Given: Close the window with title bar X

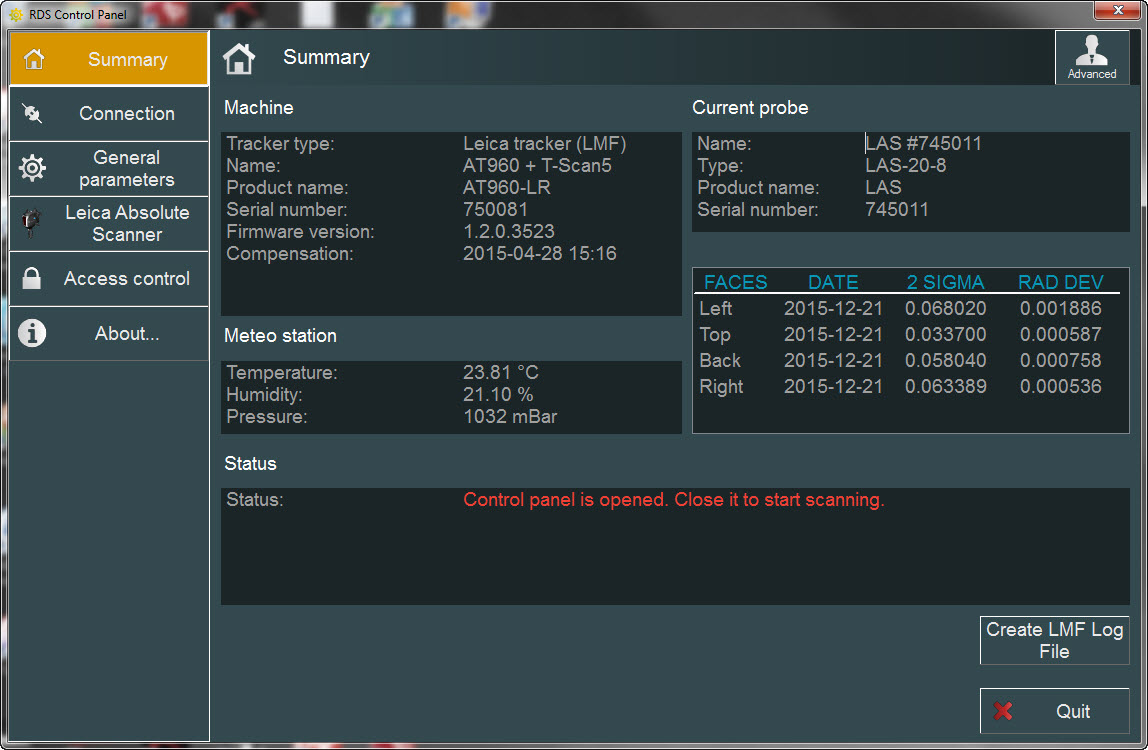Looking at the screenshot, I should pyautogui.click(x=1117, y=10).
